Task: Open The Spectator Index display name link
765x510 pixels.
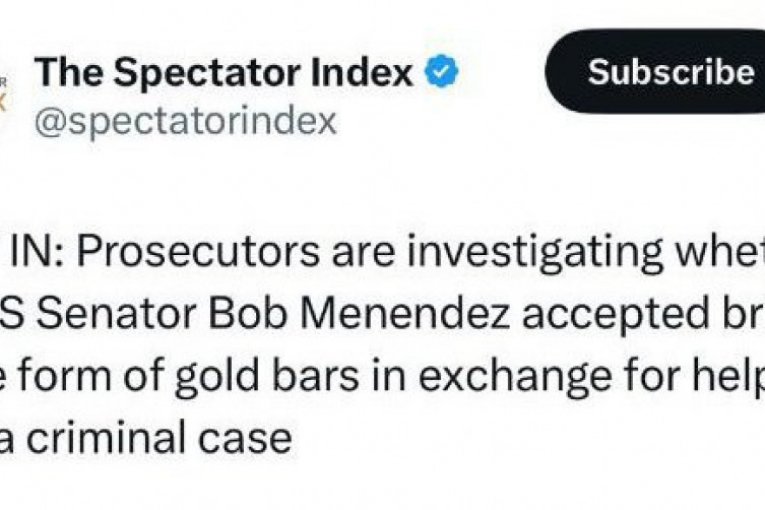Action: tap(223, 73)
